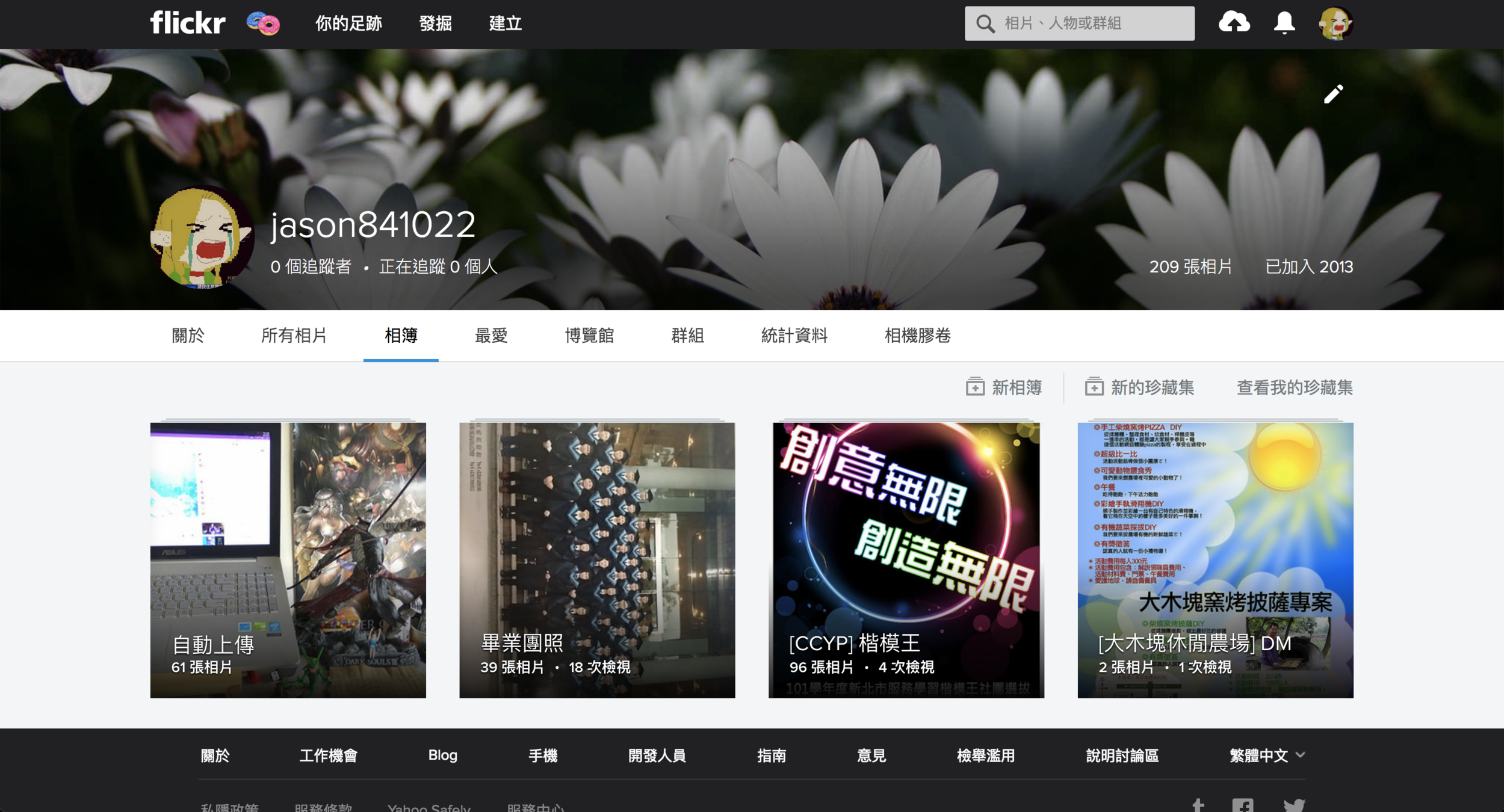Click the pencil edit cover icon
The width and height of the screenshot is (1504, 812).
tap(1333, 94)
